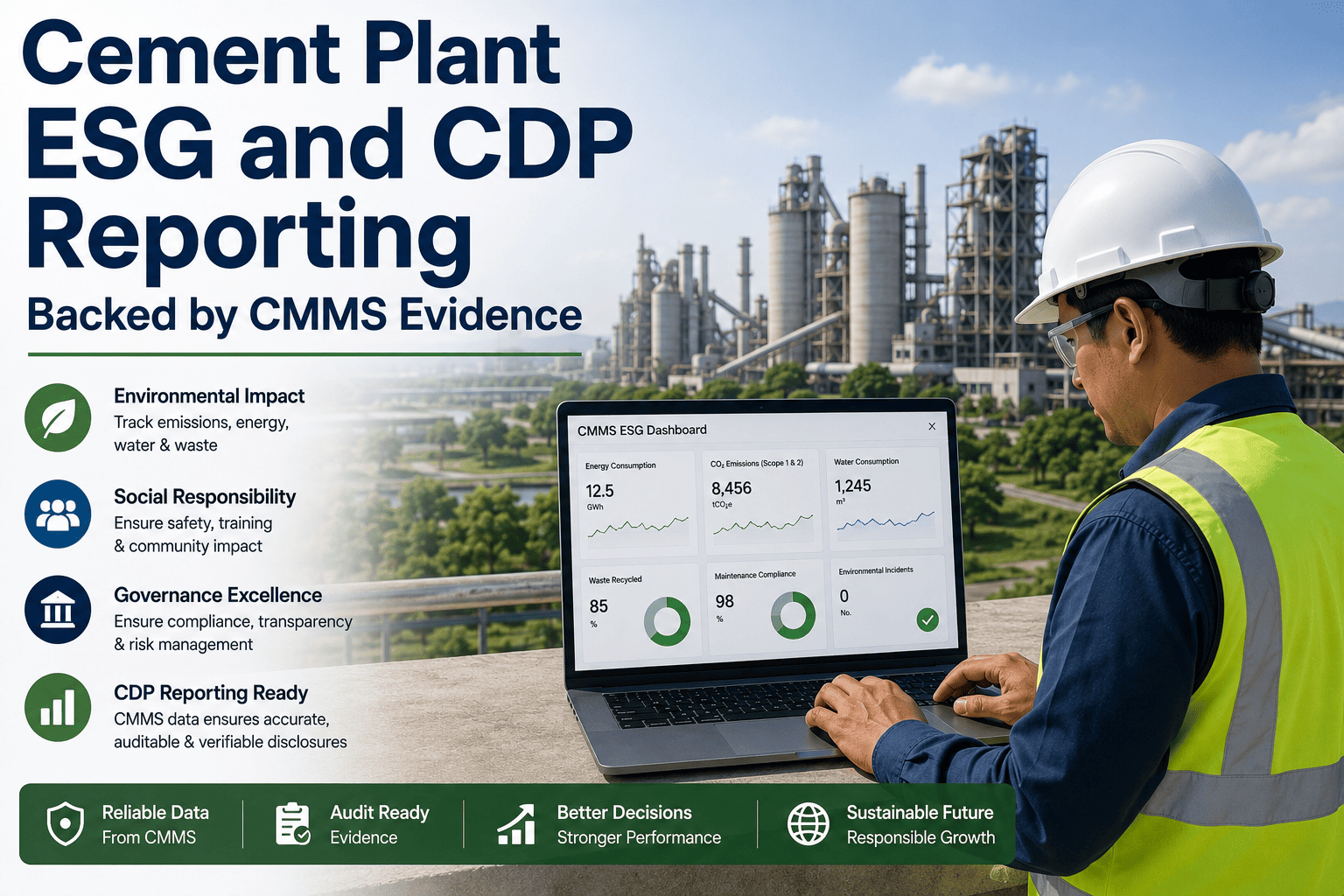Click the Water Consumption value 1,245

852,486
